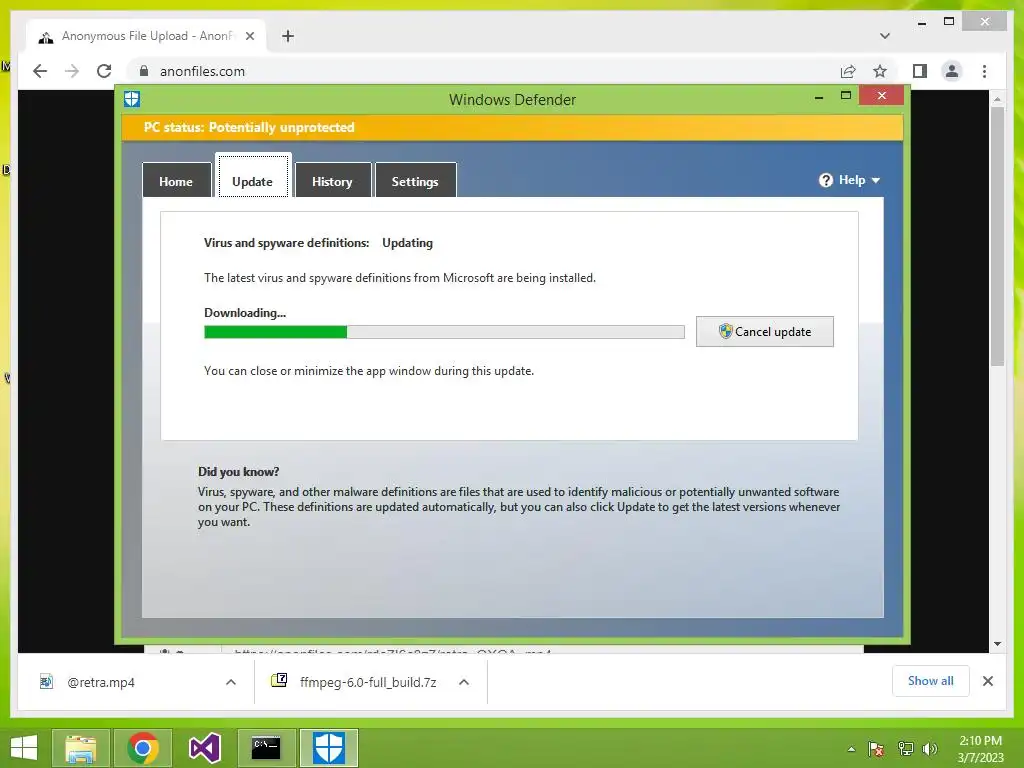The width and height of the screenshot is (1024, 768).
Task: Click the PC status: Potentially unprotected banner
Action: 512,127
